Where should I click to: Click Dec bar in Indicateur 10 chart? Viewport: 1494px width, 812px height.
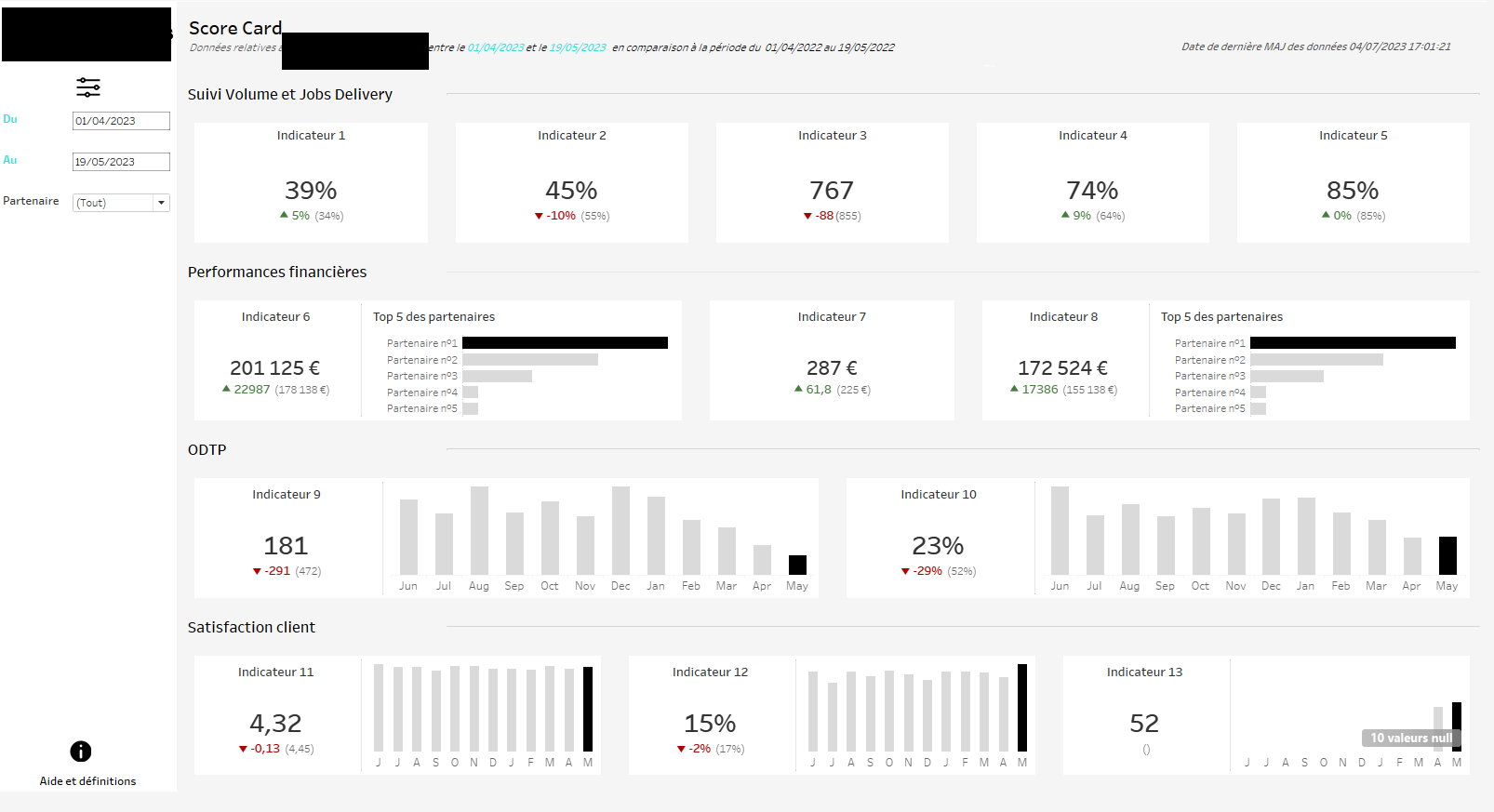[x=1271, y=537]
